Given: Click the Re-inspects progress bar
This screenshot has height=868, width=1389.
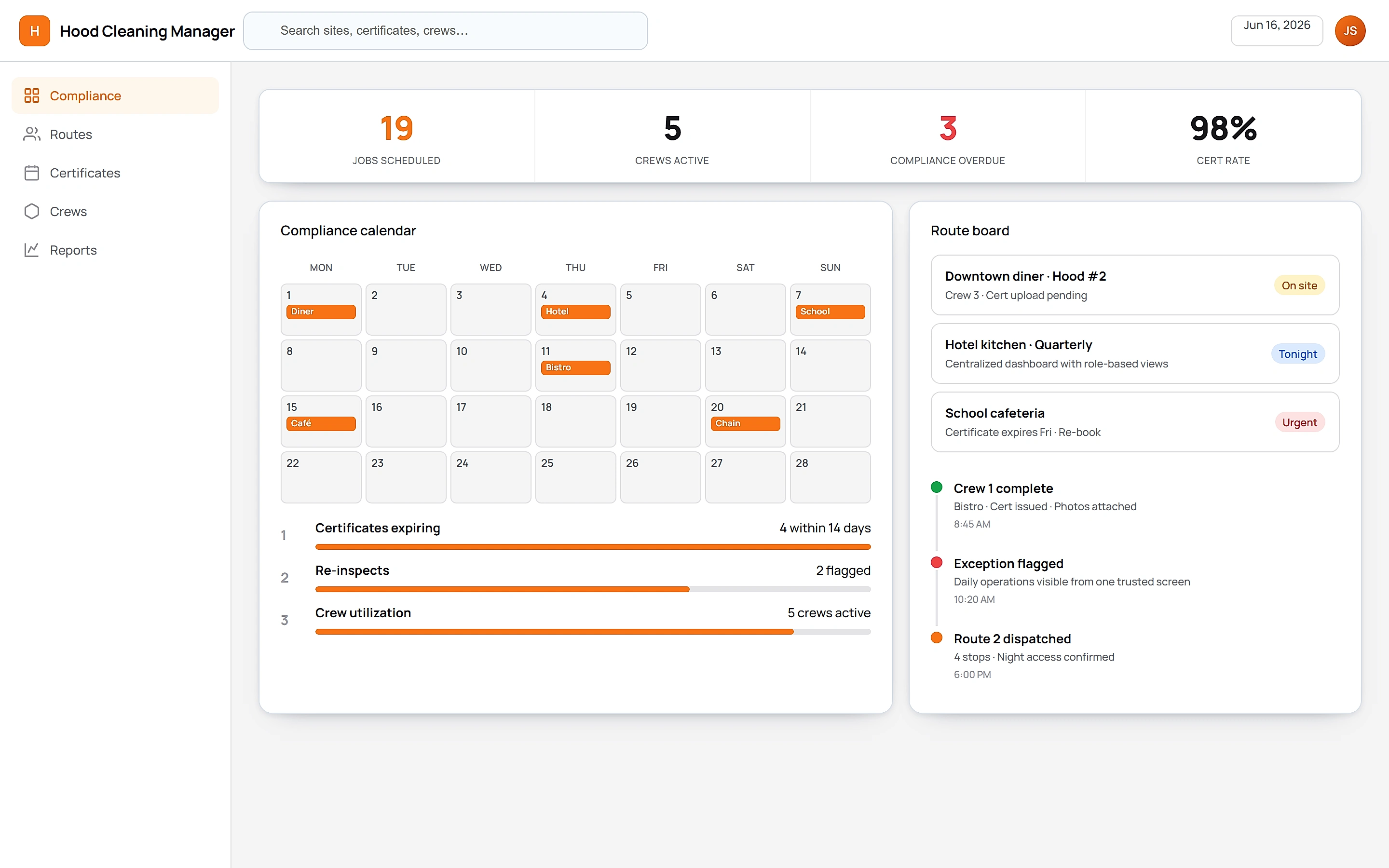Looking at the screenshot, I should pos(593,590).
